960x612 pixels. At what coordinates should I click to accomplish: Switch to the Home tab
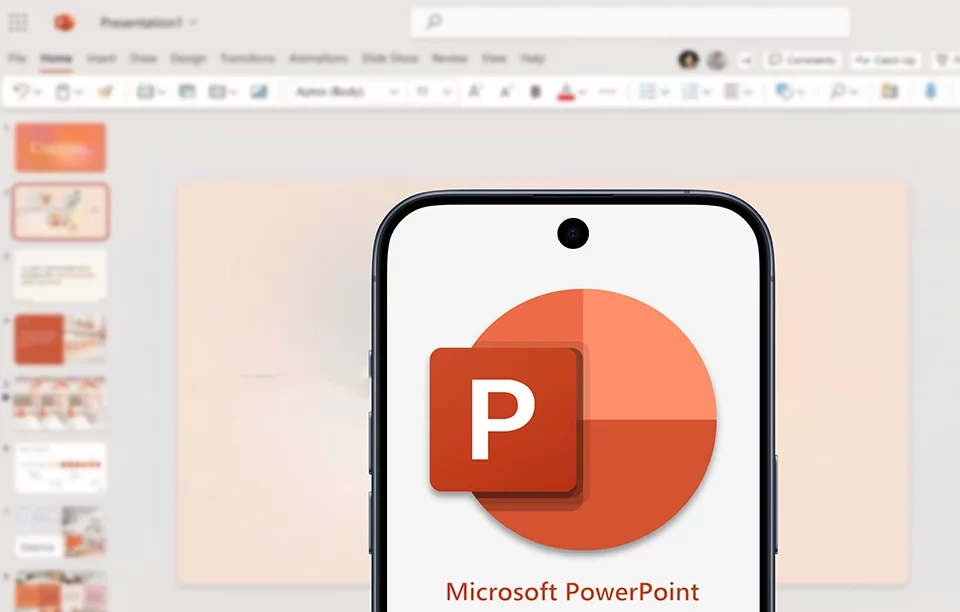coord(56,59)
